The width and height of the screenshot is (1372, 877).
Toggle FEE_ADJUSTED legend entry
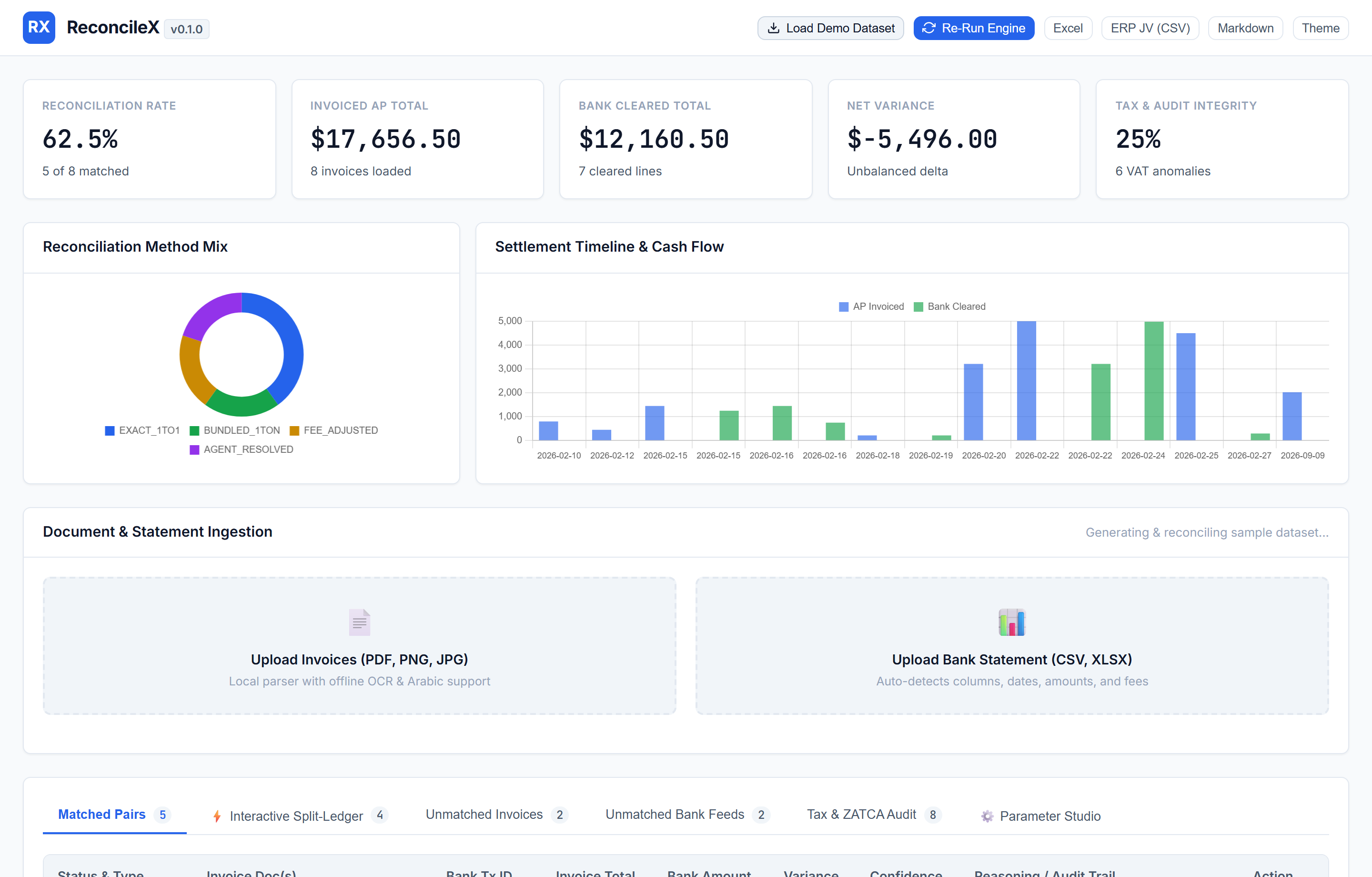pos(334,430)
